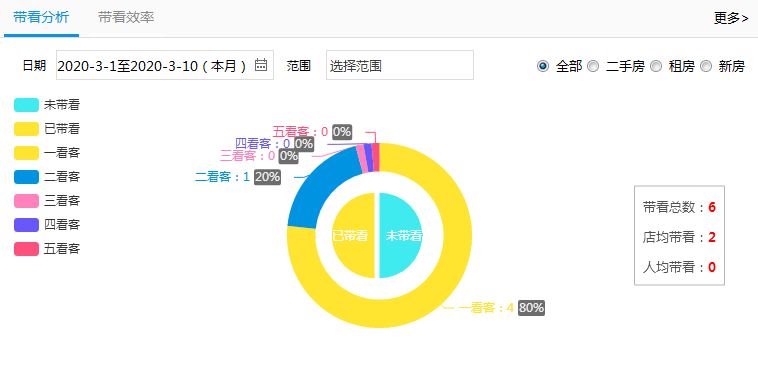Image resolution: width=758 pixels, height=369 pixels.
Task: Open the 选择范围 range dropdown
Action: (400, 65)
